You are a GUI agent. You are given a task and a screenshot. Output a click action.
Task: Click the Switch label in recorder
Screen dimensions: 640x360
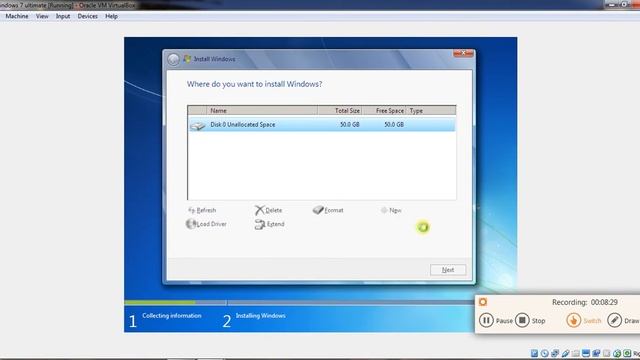point(592,321)
